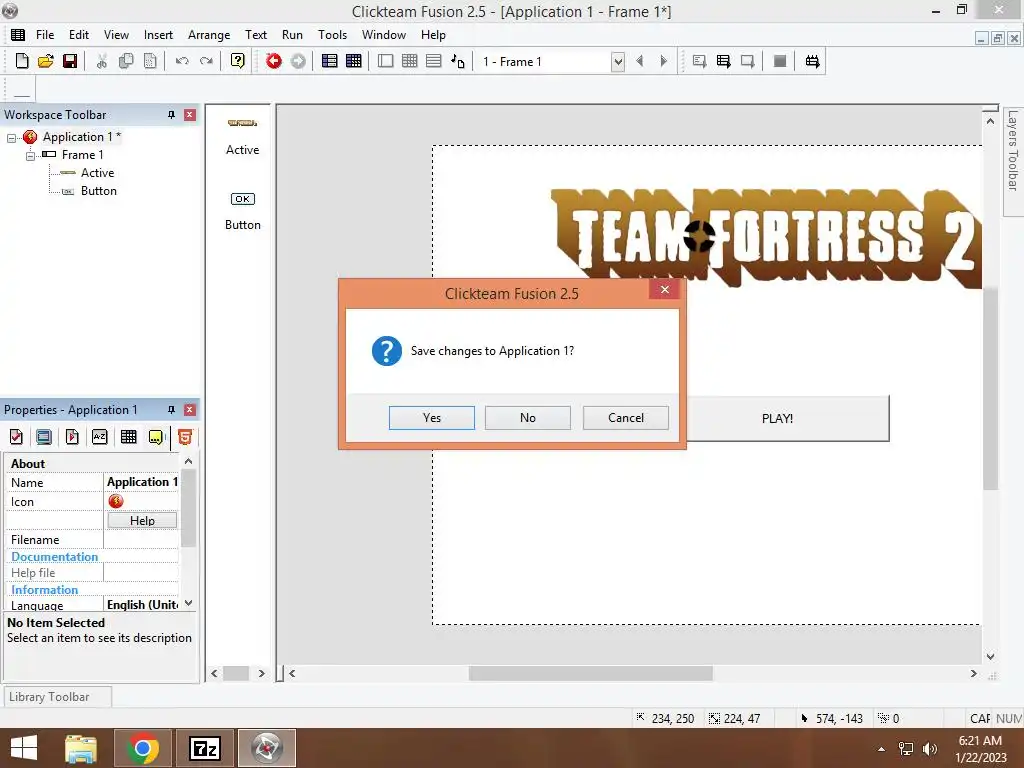This screenshot has width=1024, height=768.
Task: Open the Runtime options properties tab icon
Action: pyautogui.click(x=72, y=437)
